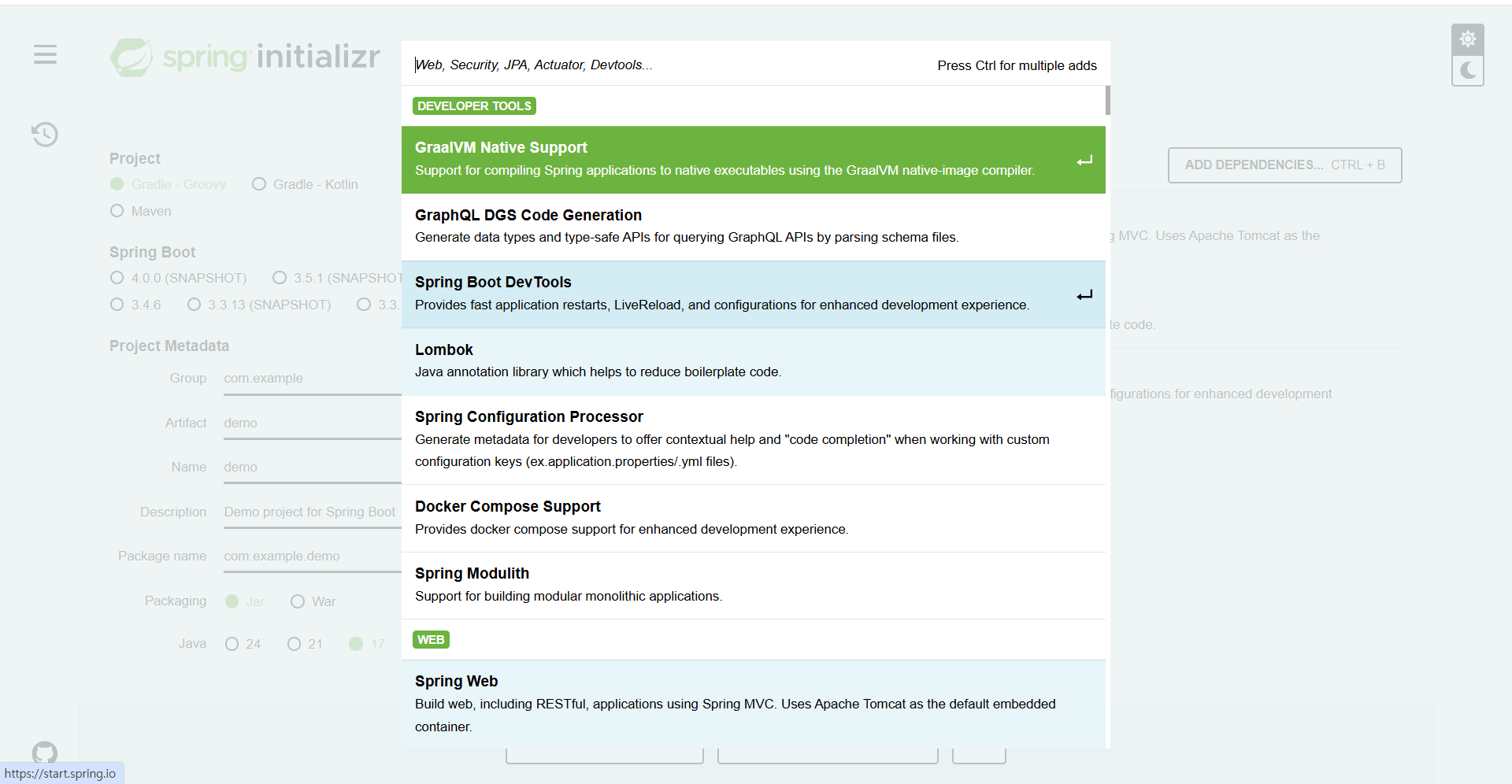
Task: Edit the Description field
Action: tap(313, 512)
